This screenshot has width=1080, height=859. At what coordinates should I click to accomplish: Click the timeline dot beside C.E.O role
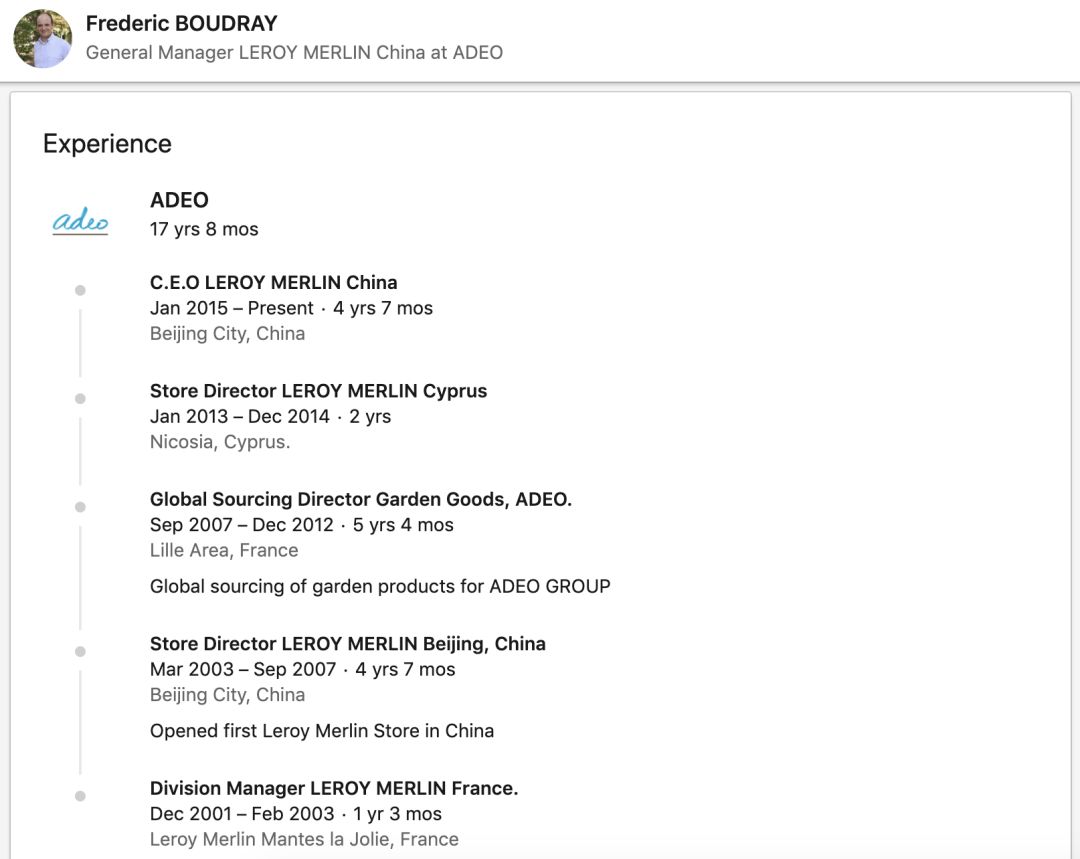coord(80,290)
